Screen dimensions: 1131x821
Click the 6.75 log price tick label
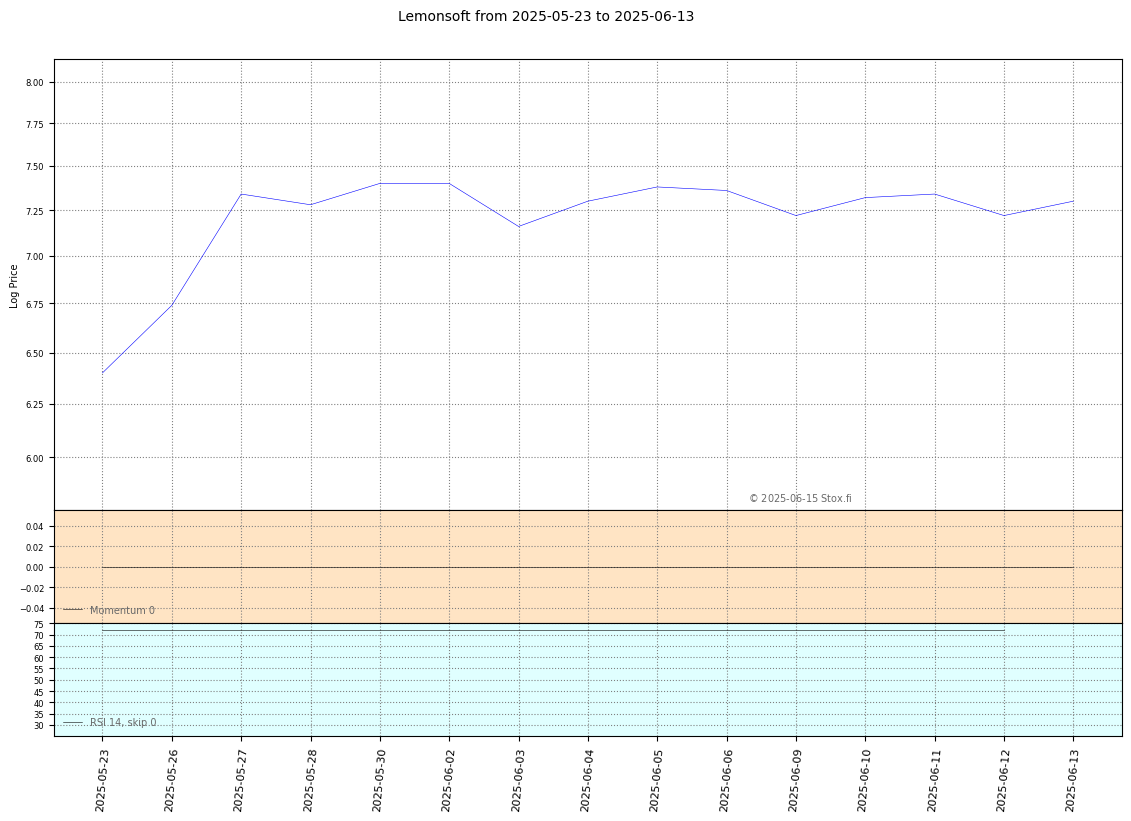(x=35, y=304)
